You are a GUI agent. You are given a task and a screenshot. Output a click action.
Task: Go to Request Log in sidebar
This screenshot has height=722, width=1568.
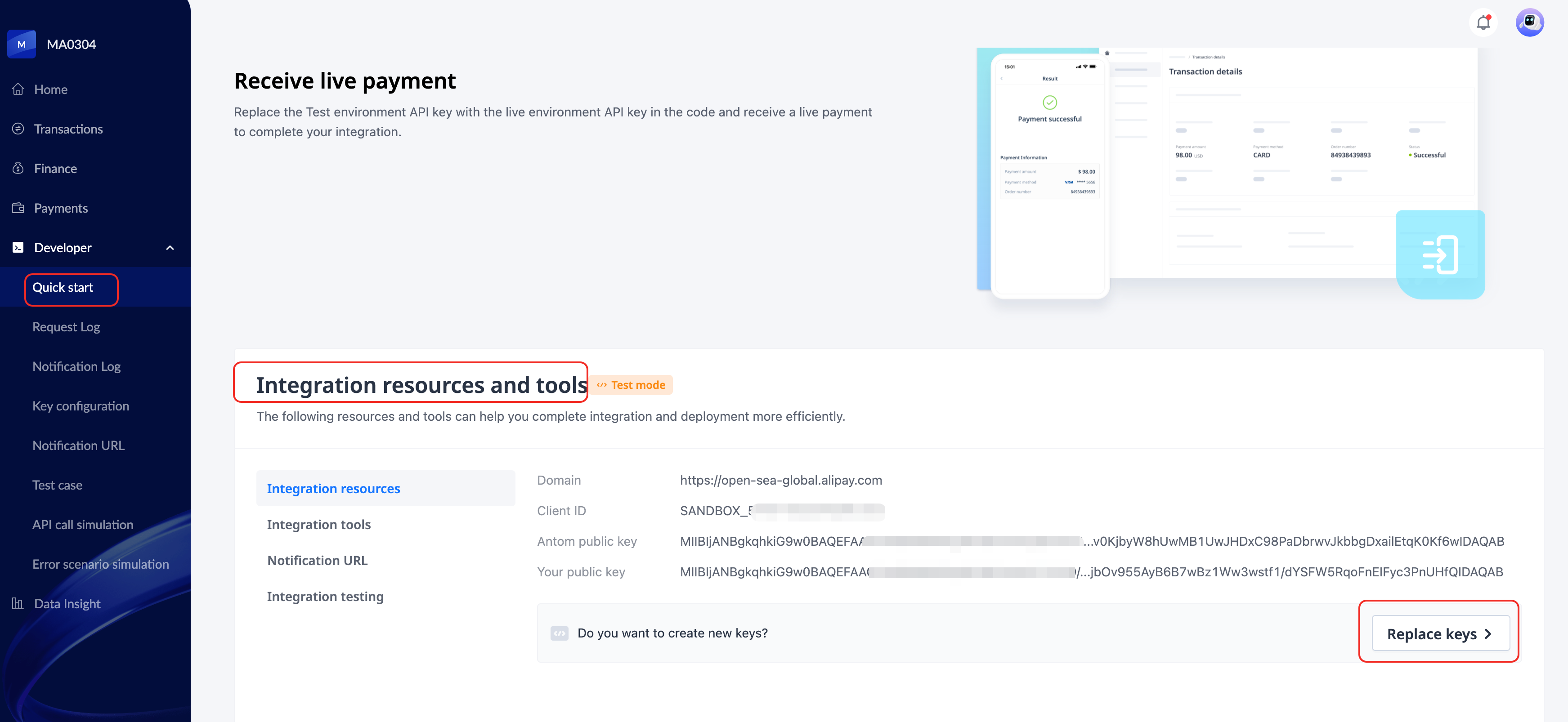(x=66, y=327)
